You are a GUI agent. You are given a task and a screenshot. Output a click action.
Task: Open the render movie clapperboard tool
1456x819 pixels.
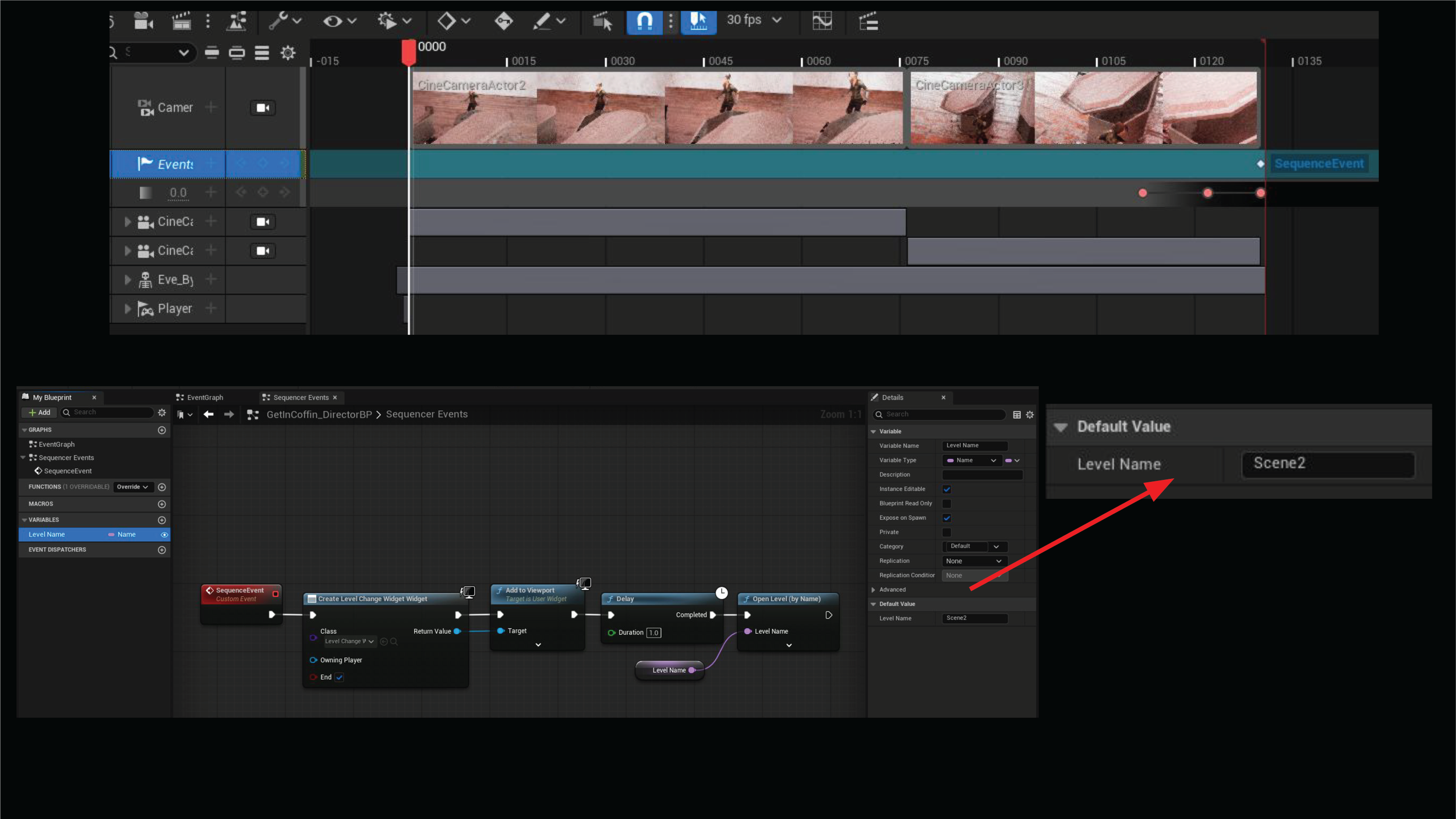point(181,22)
